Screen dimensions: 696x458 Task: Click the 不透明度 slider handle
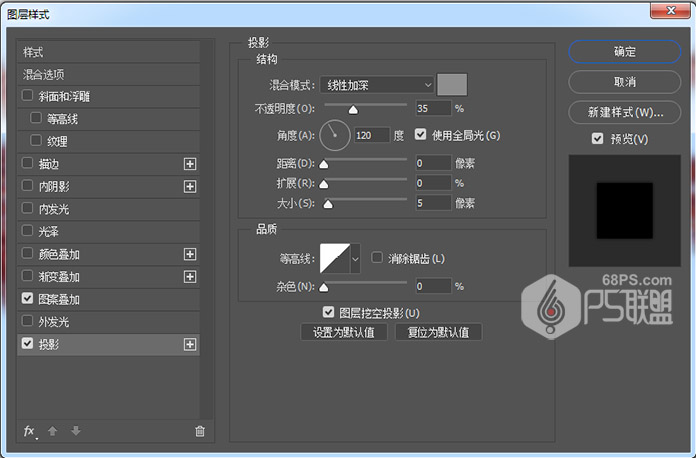point(353,110)
